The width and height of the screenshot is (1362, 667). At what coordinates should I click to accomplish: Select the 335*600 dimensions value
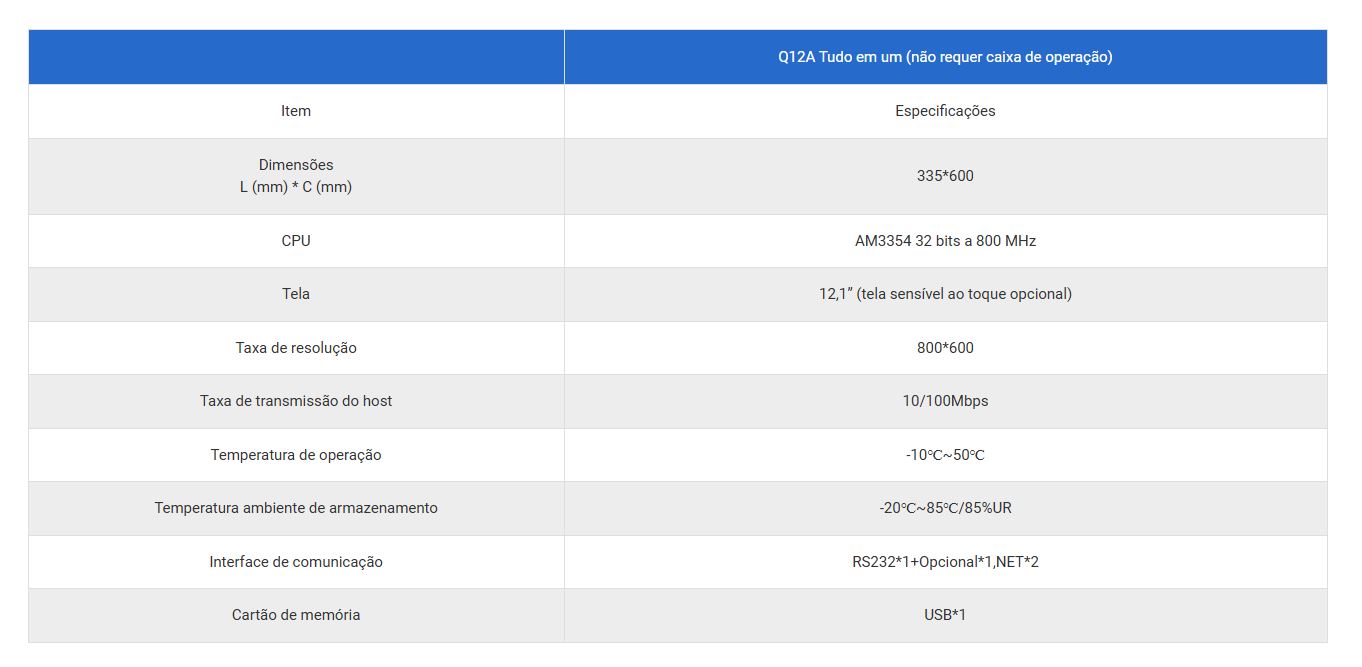point(945,176)
